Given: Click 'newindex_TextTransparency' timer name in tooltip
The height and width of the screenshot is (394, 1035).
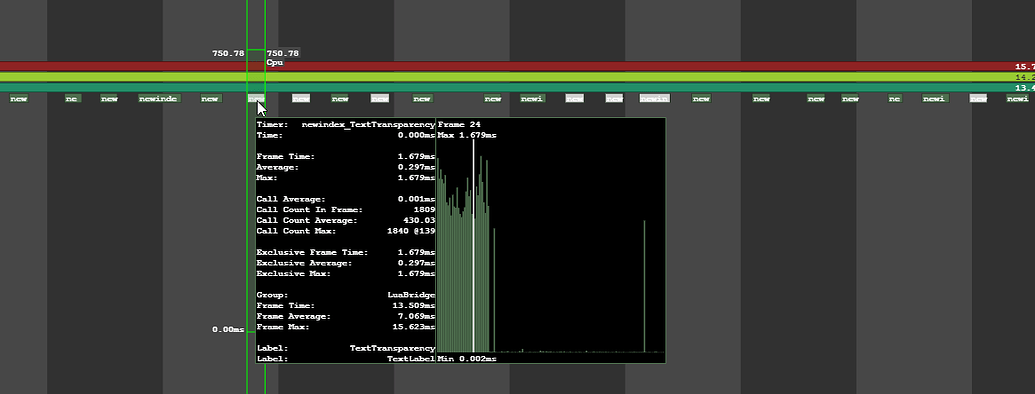Looking at the screenshot, I should coord(368,124).
